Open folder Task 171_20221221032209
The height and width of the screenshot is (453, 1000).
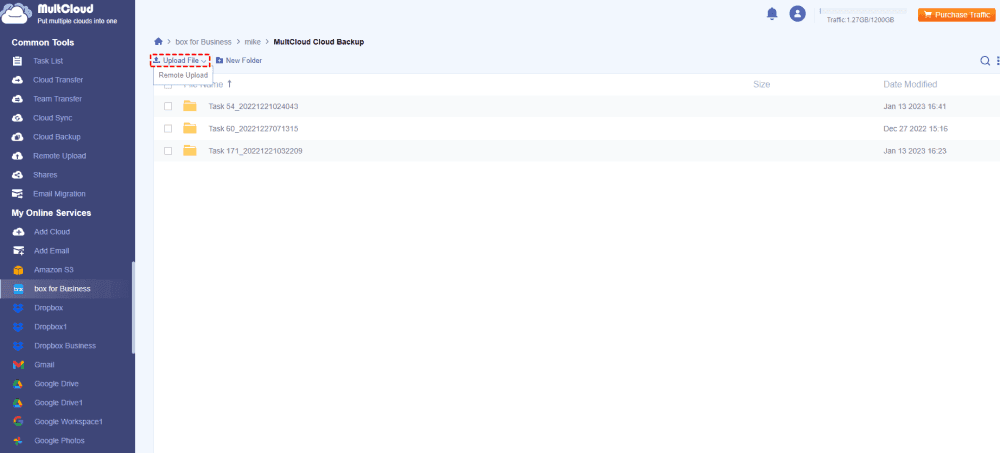click(x=255, y=151)
